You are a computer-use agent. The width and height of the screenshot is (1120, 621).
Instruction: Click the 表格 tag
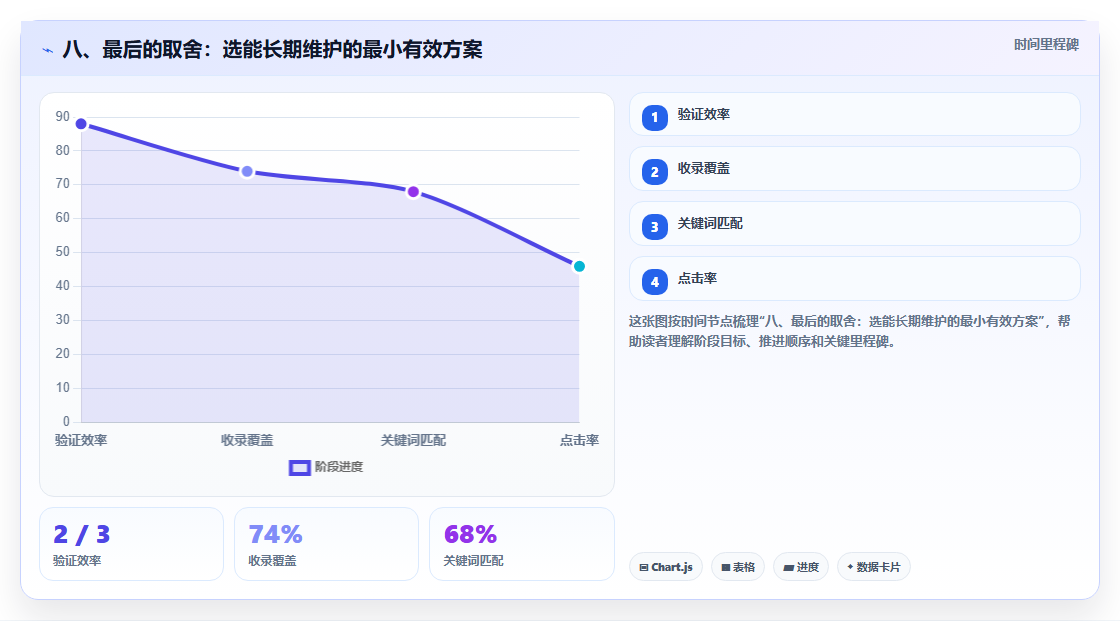click(x=738, y=567)
